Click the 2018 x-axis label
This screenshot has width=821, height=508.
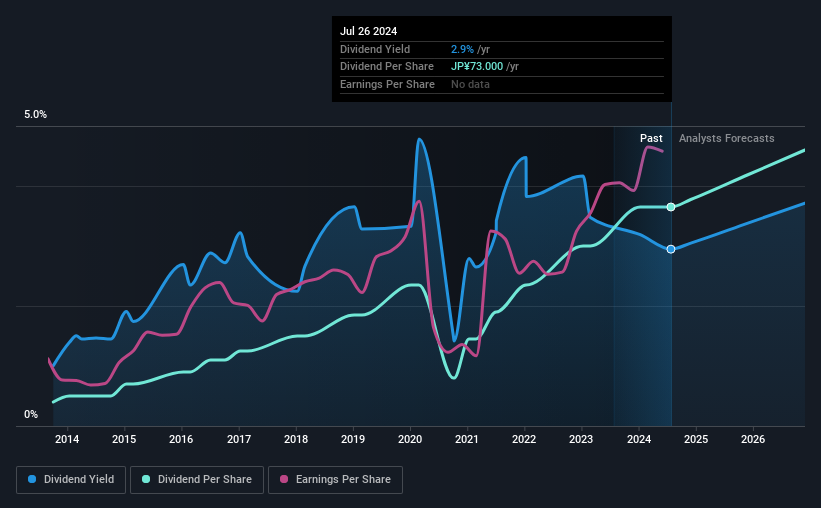click(x=296, y=439)
